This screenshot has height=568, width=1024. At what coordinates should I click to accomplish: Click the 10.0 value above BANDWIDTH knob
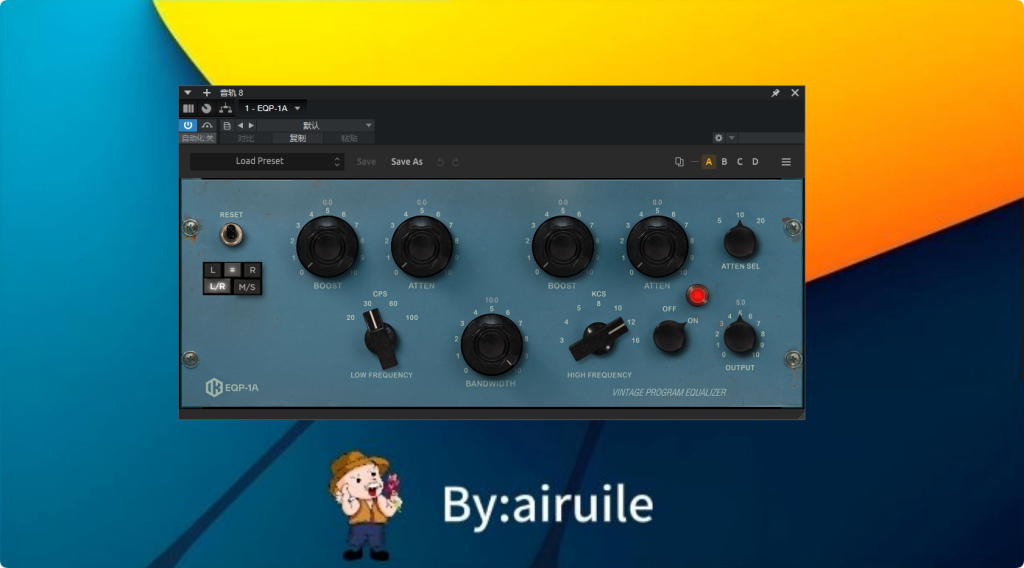pos(491,300)
